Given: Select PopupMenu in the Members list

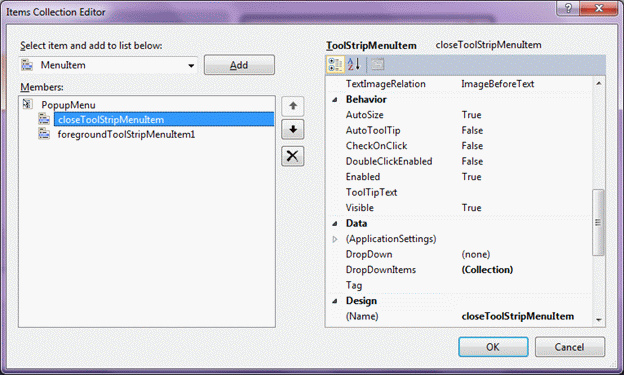Looking at the screenshot, I should click(68, 105).
